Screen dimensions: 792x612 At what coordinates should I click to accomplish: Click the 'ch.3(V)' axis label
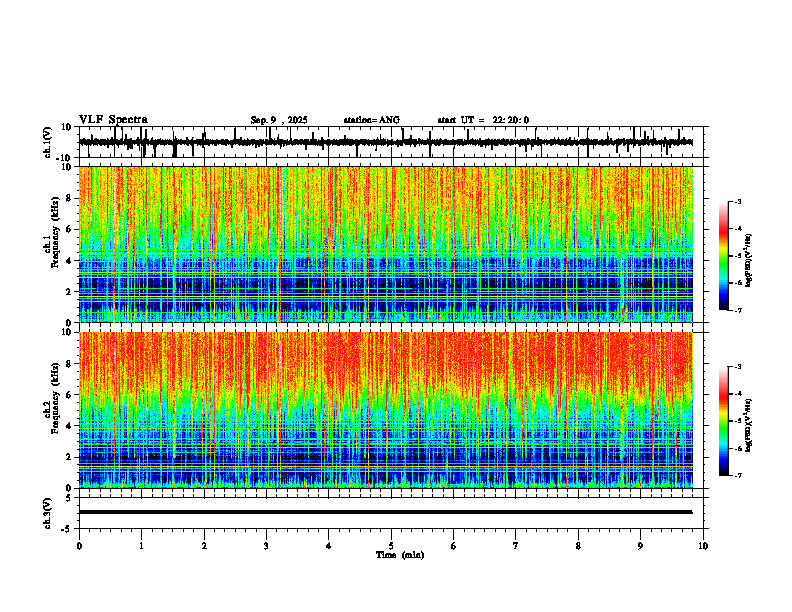tap(48, 513)
